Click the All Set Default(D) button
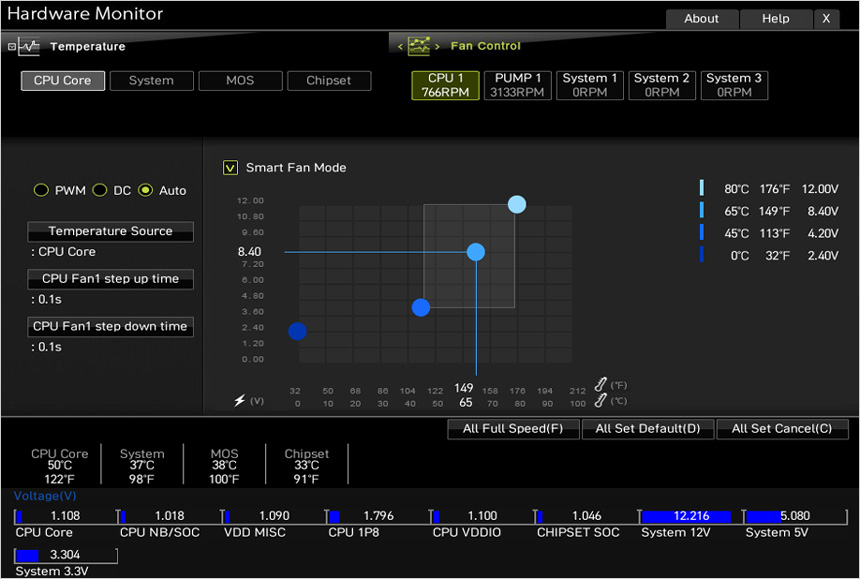 point(648,429)
